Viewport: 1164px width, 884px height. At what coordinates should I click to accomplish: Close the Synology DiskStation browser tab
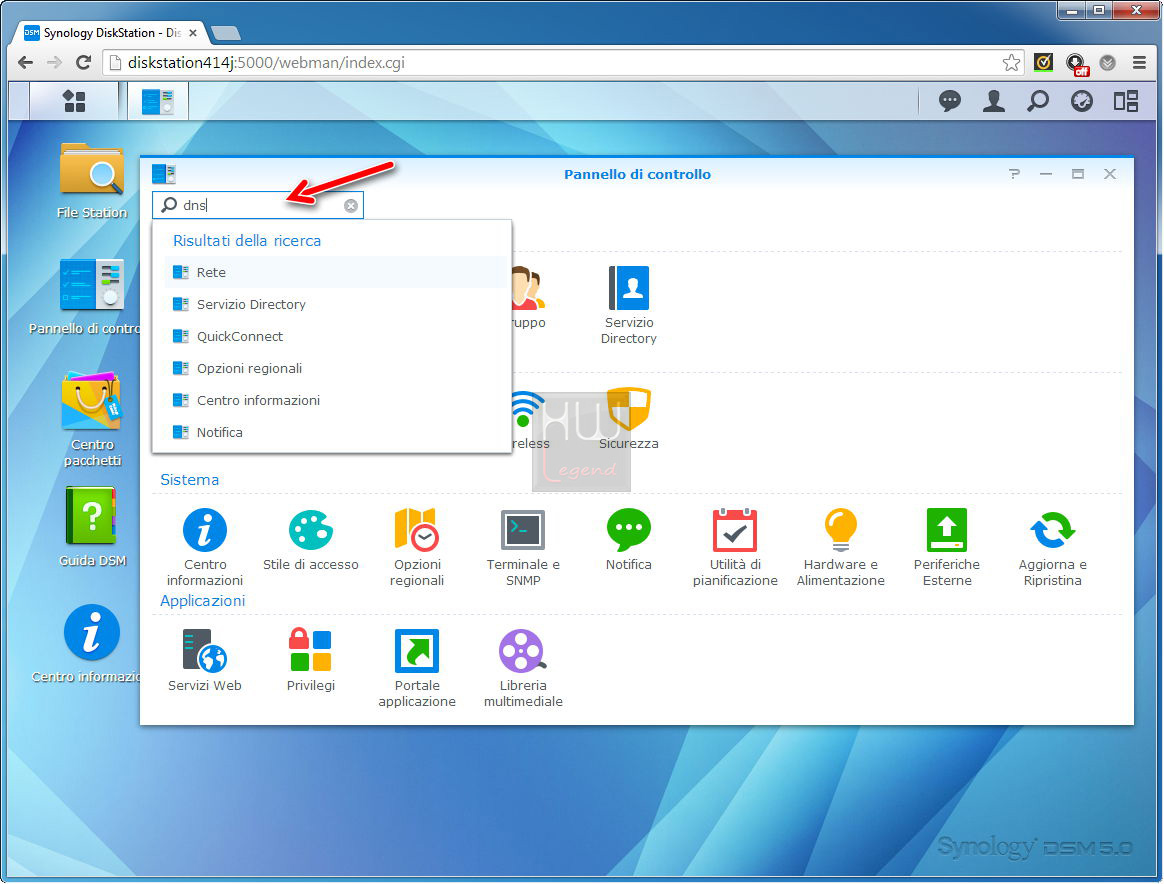coord(193,33)
